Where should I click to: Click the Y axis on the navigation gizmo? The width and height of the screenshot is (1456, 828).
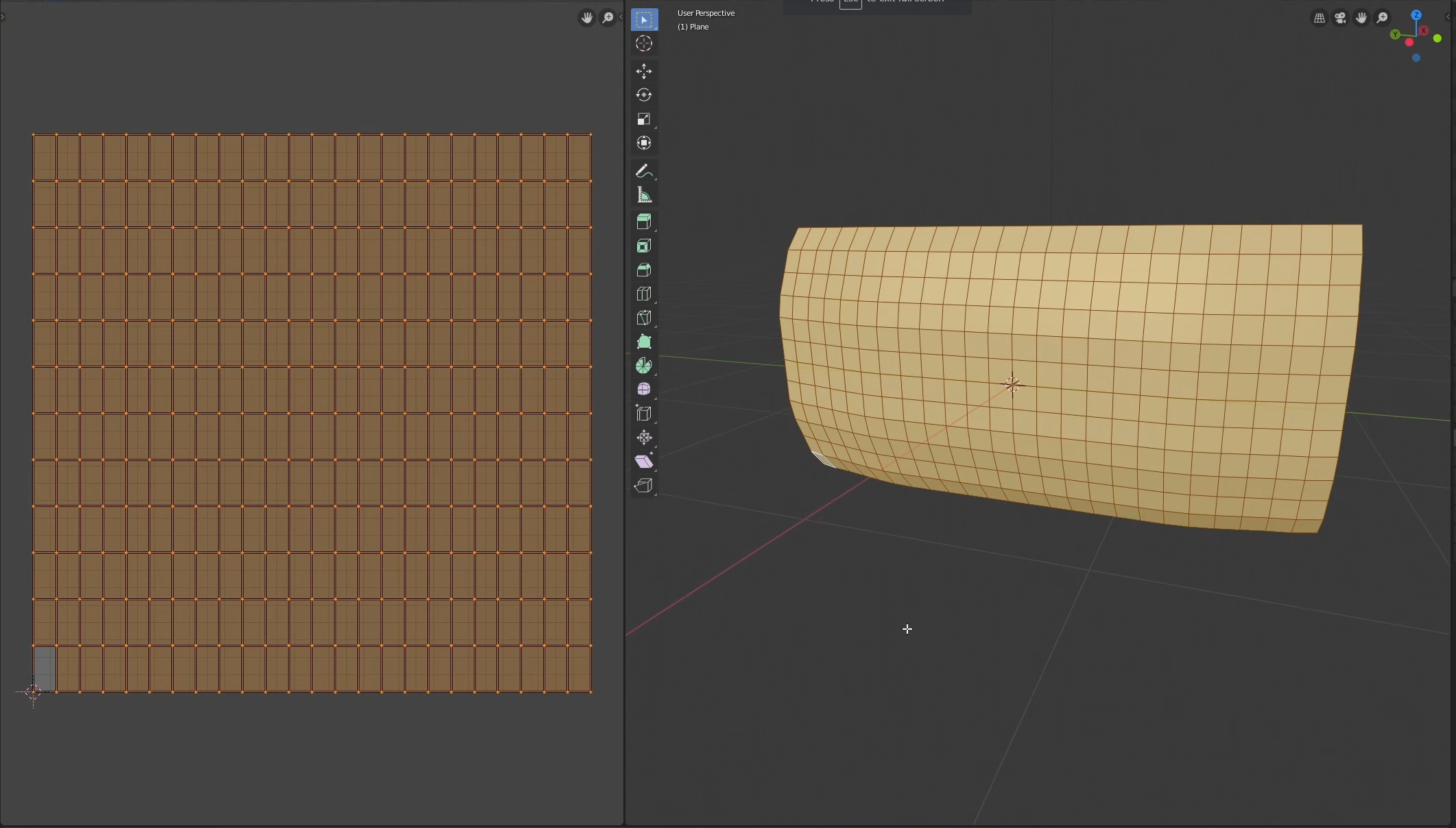click(x=1395, y=34)
